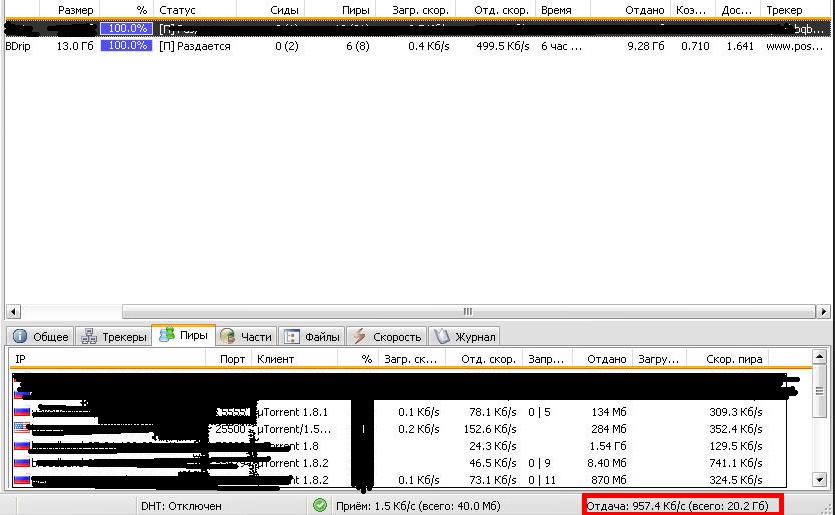Select the Пиры tab
This screenshot has width=835, height=515.
(x=184, y=335)
